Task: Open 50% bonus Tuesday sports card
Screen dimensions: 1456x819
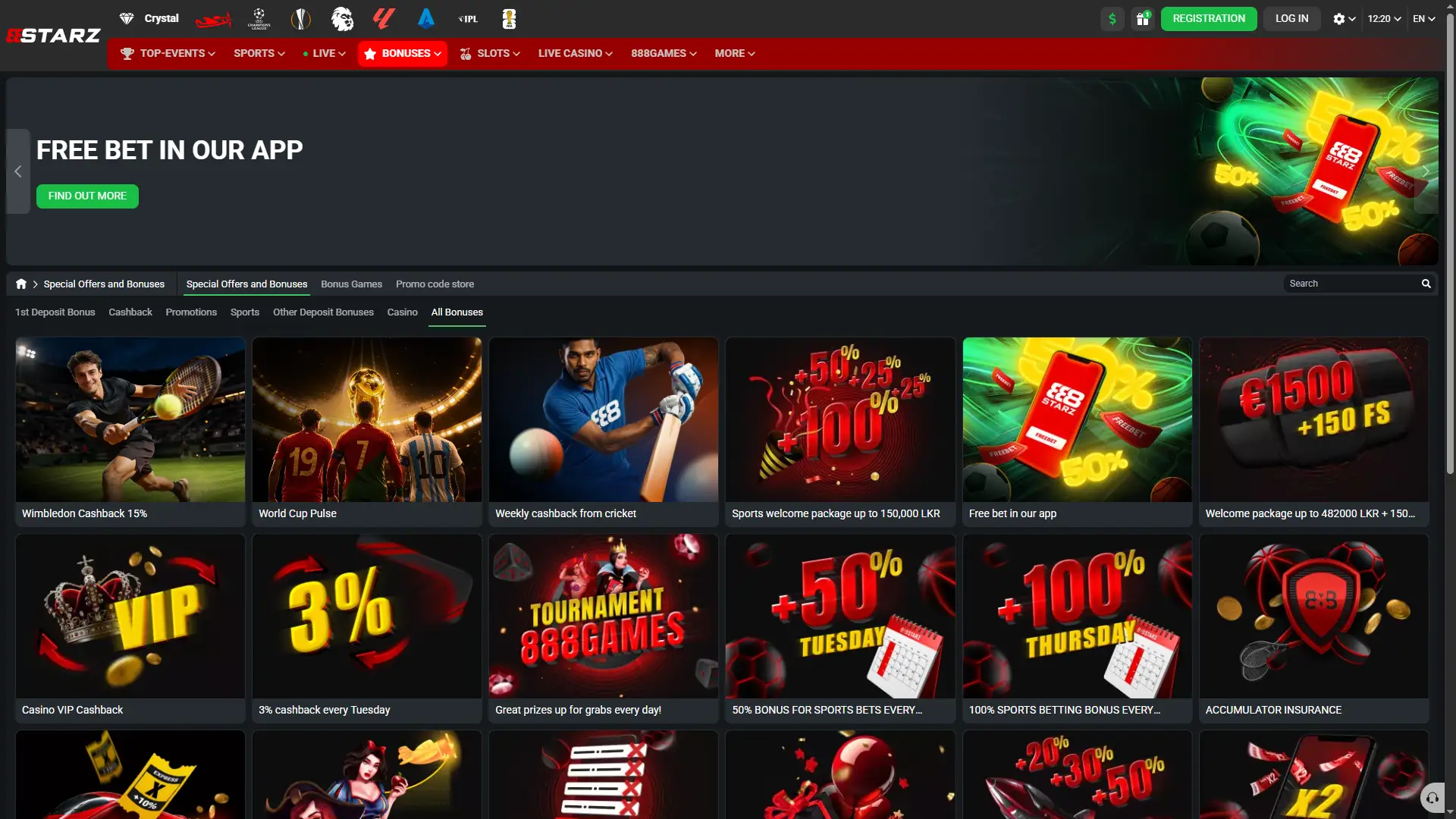Action: click(x=840, y=629)
